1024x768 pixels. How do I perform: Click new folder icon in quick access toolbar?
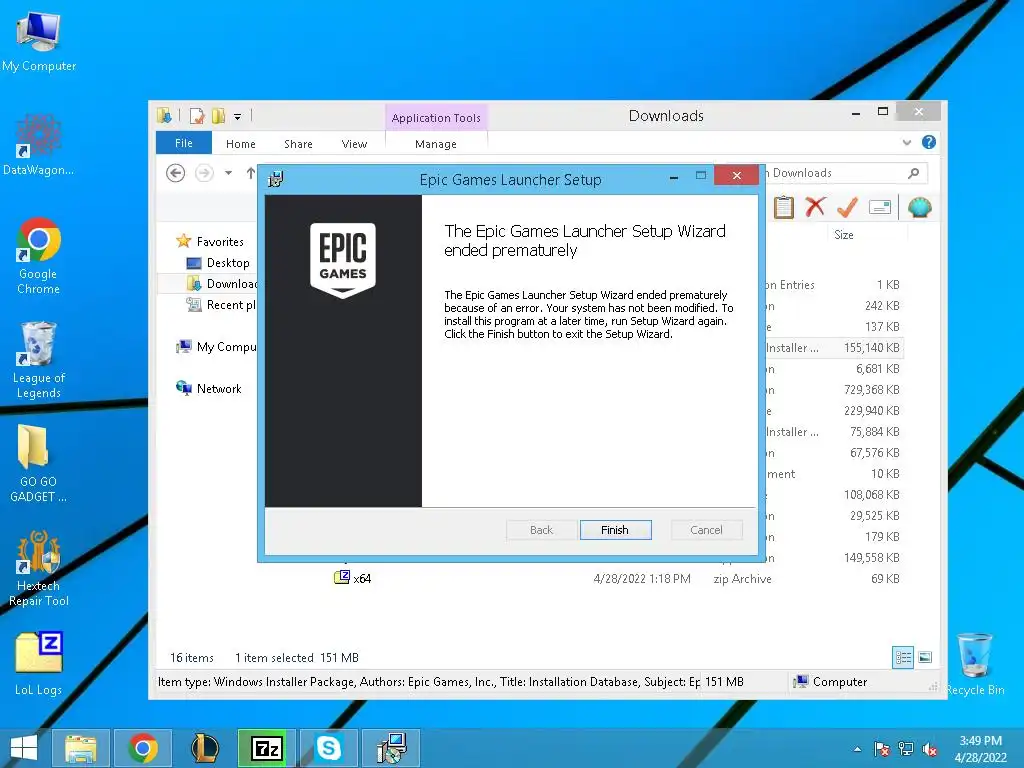[218, 116]
